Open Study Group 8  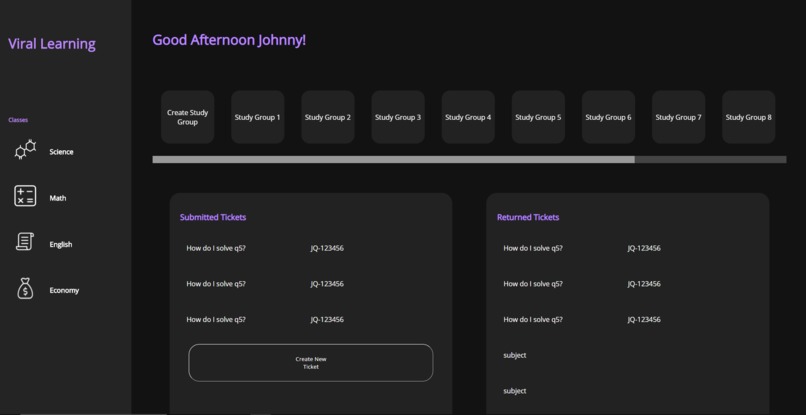pos(748,117)
